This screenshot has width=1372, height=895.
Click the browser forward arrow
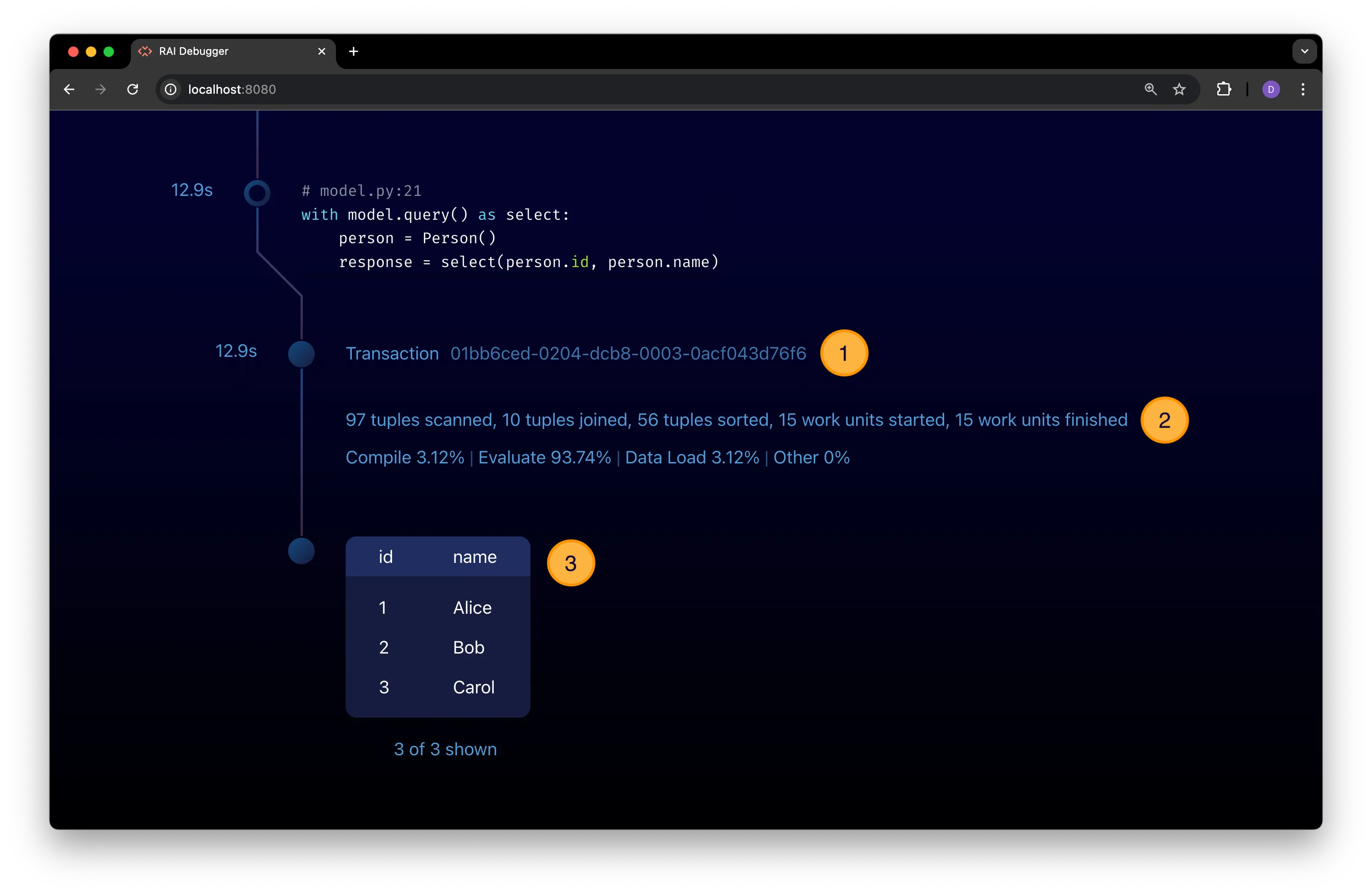tap(101, 89)
